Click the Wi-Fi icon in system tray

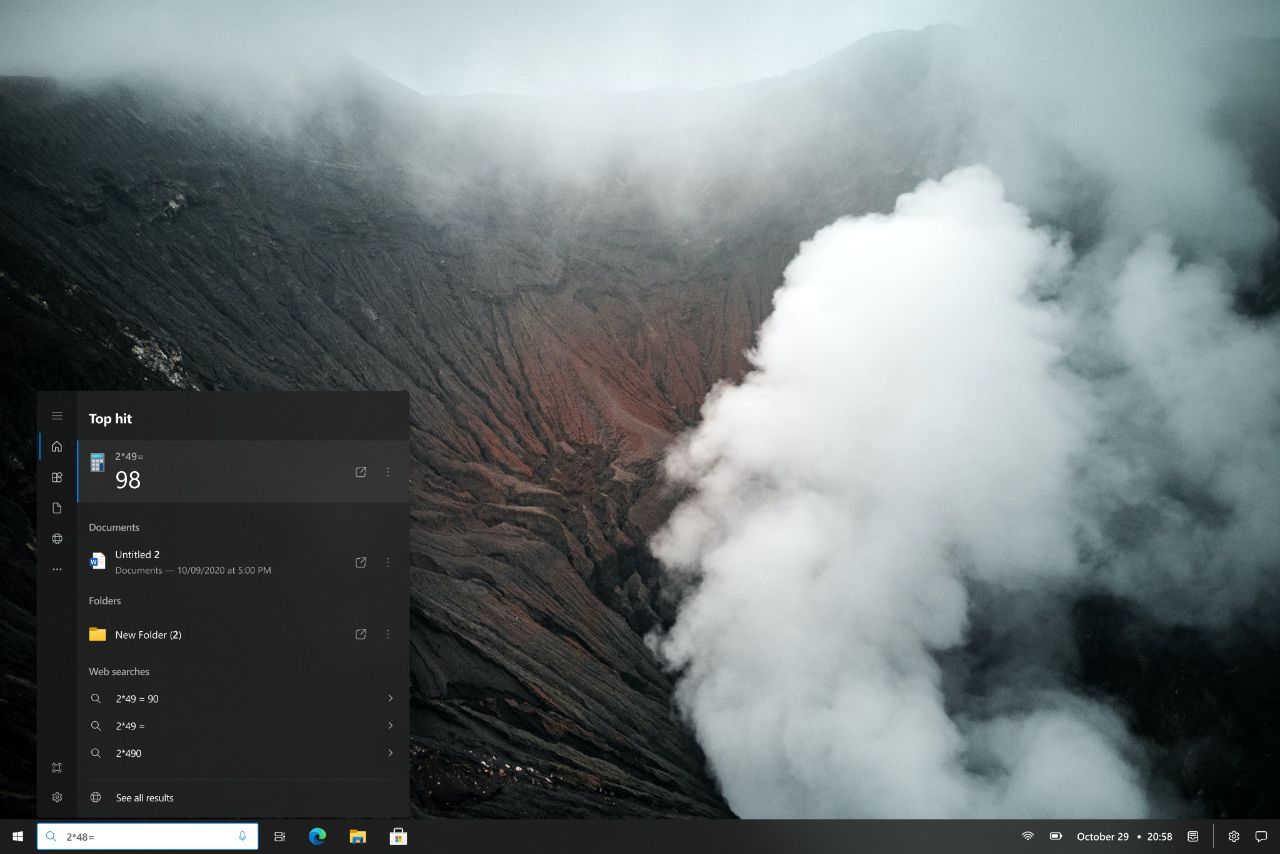click(1027, 836)
